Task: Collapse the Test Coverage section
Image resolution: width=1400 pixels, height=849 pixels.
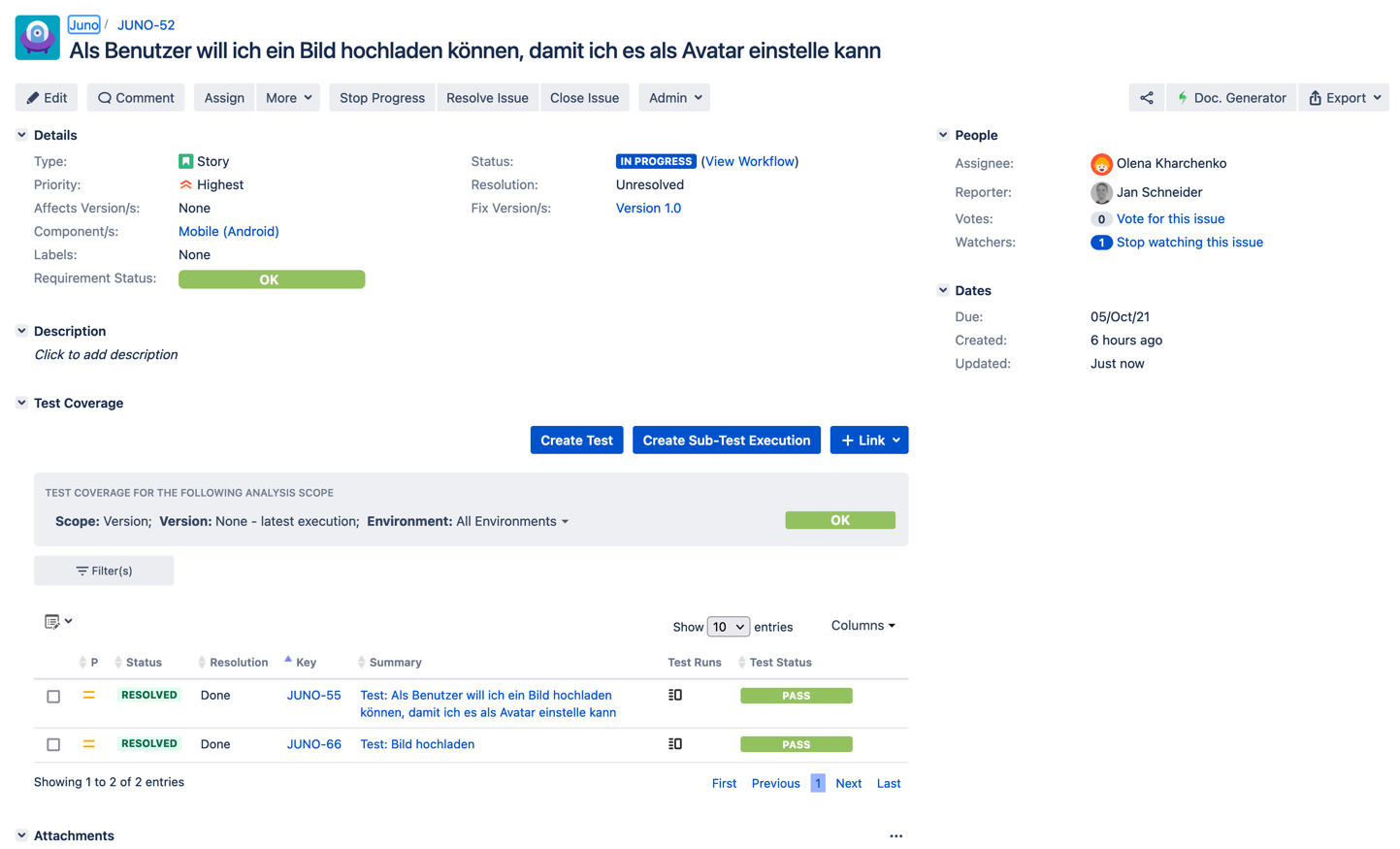Action: pyautogui.click(x=21, y=403)
